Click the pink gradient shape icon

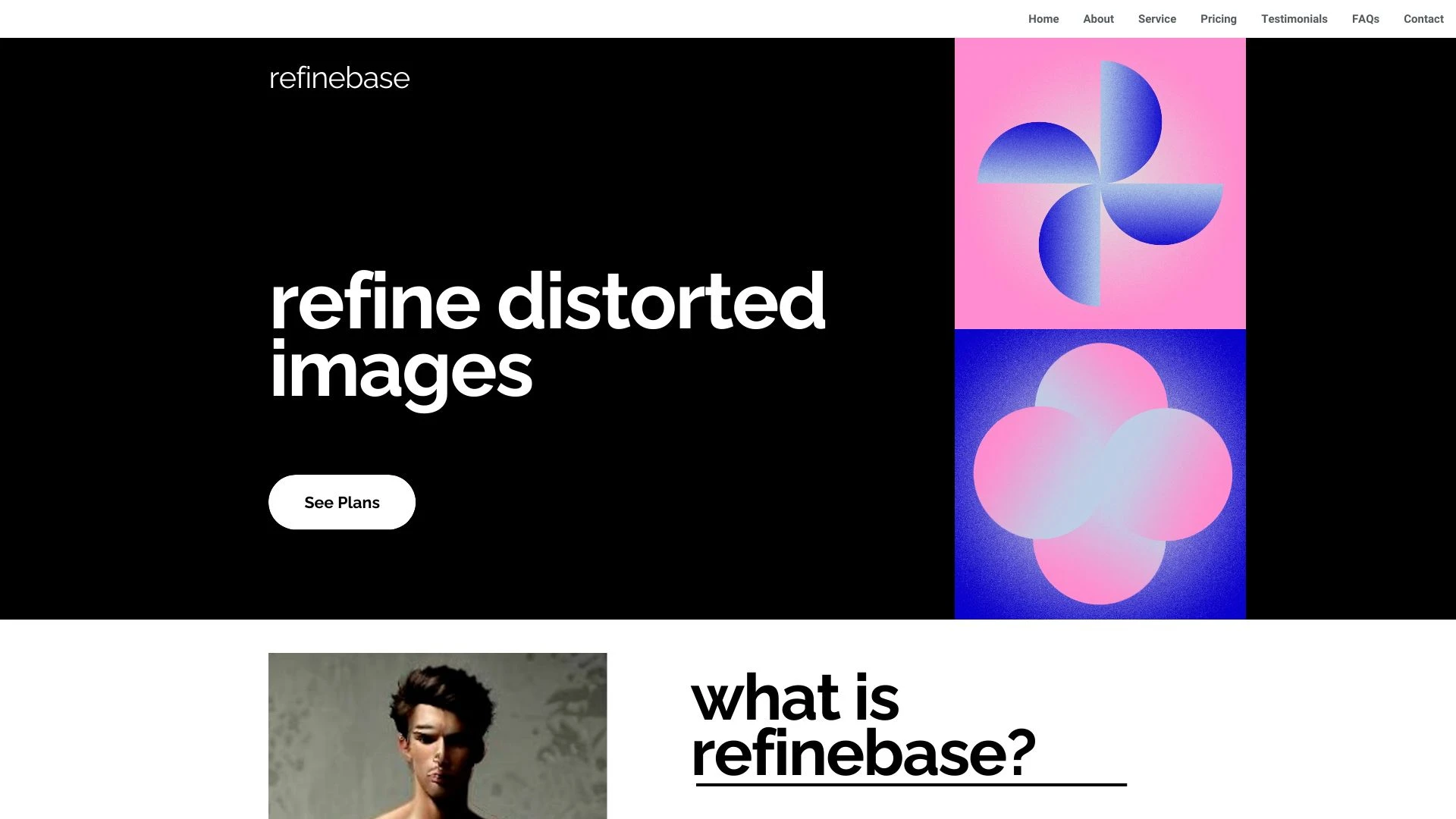(1100, 474)
